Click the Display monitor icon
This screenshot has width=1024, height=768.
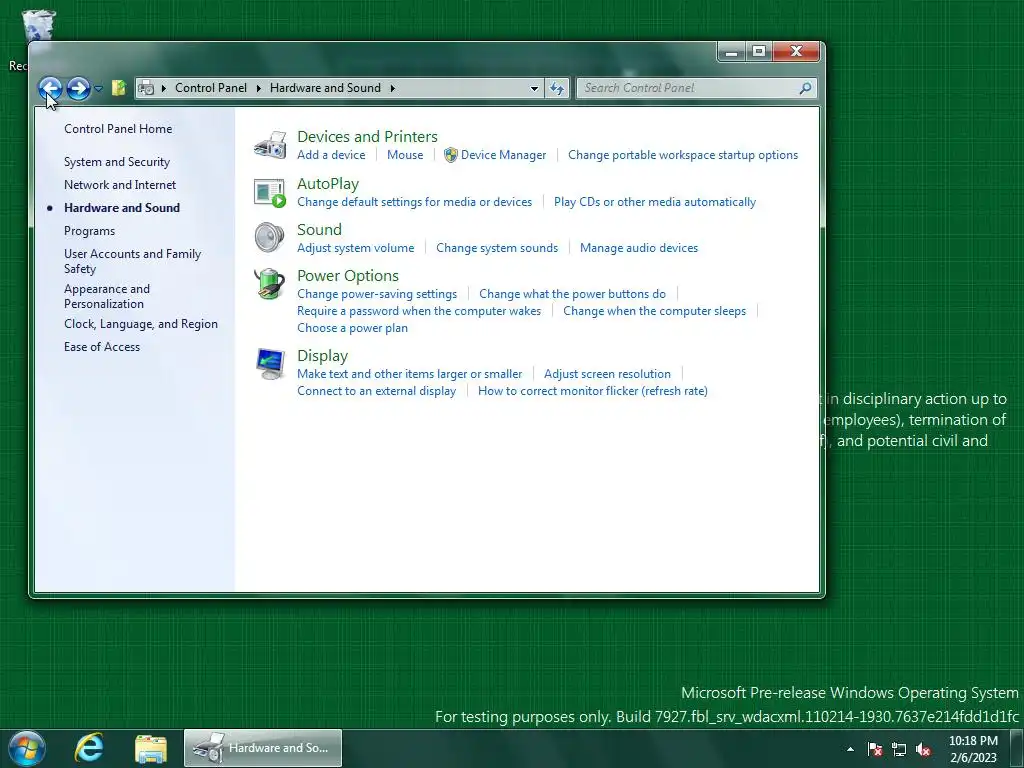[x=270, y=364]
